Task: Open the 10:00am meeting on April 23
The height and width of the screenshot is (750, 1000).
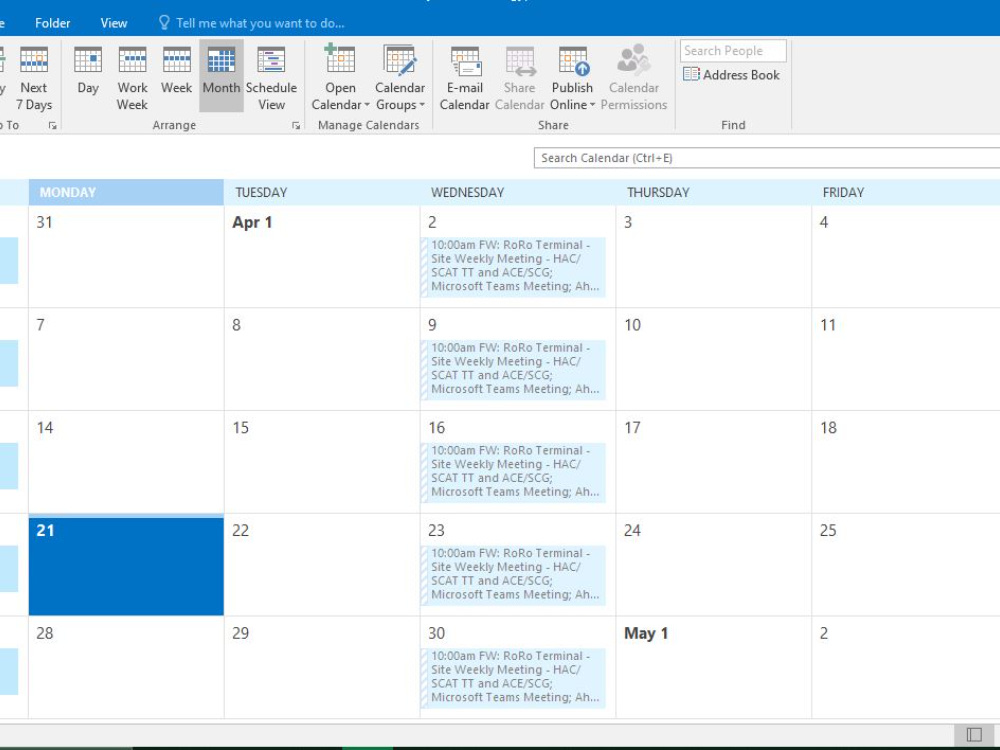Action: tap(513, 574)
